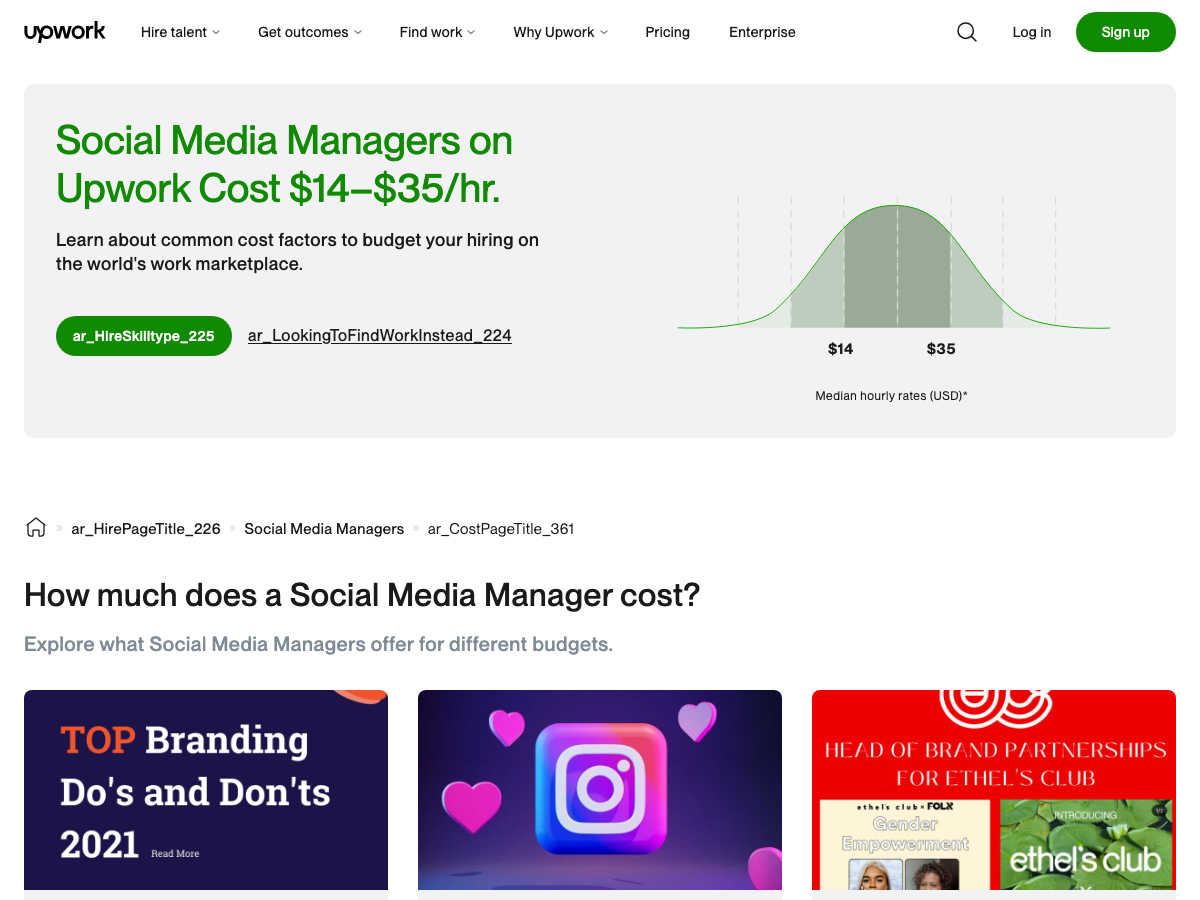Open the ar_HirePageTitle_226 breadcrumb
This screenshot has width=1200, height=900.
[146, 529]
